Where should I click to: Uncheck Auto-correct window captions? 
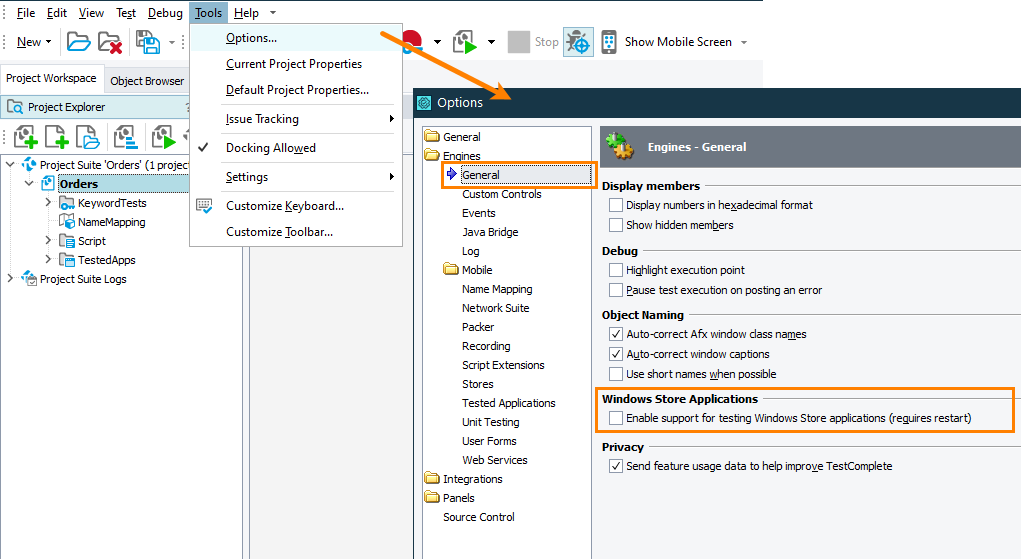click(615, 354)
